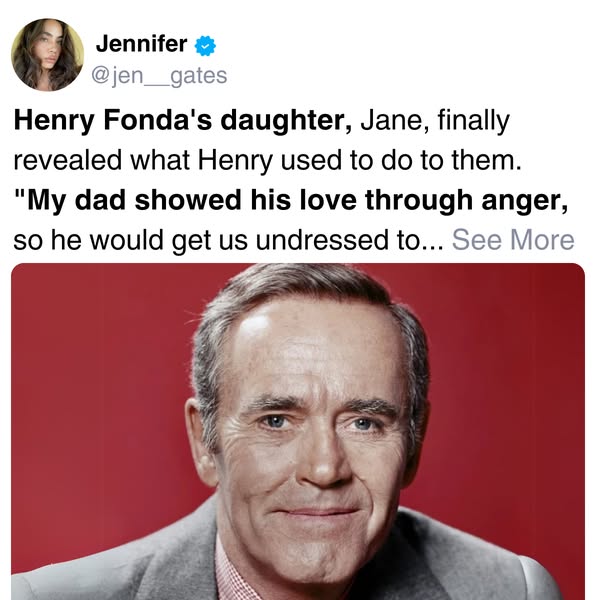Click the bold quote "My dad showed his love through anger,"
This screenshot has width=600, height=600.
[292, 200]
